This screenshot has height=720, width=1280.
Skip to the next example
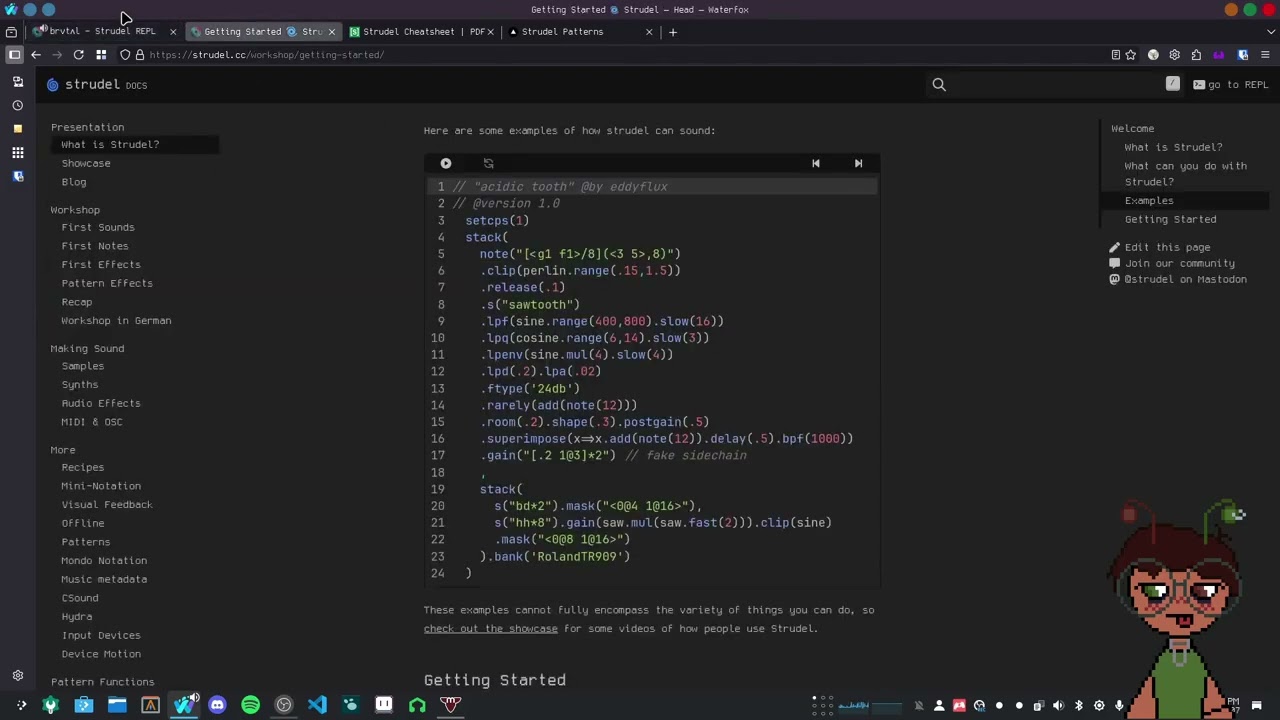(858, 163)
